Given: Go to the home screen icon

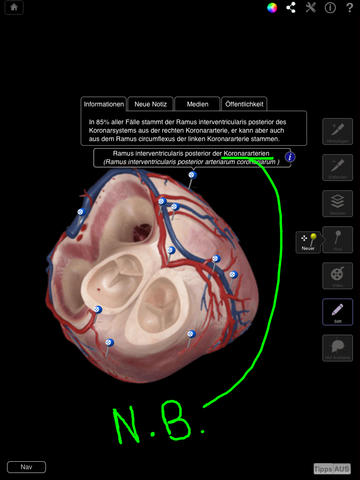Looking at the screenshot, I should [x=14, y=8].
